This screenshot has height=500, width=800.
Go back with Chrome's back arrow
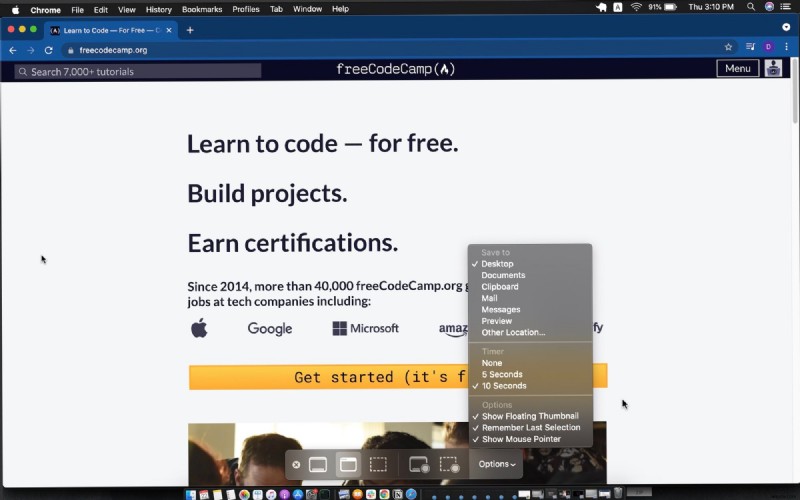[x=13, y=50]
